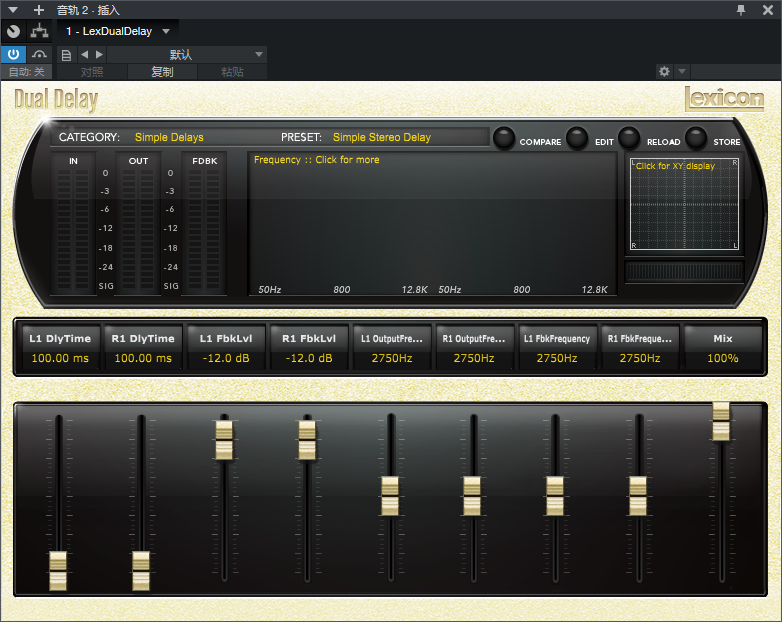
Task: Click the Dual Delay title logo
Action: [x=56, y=99]
